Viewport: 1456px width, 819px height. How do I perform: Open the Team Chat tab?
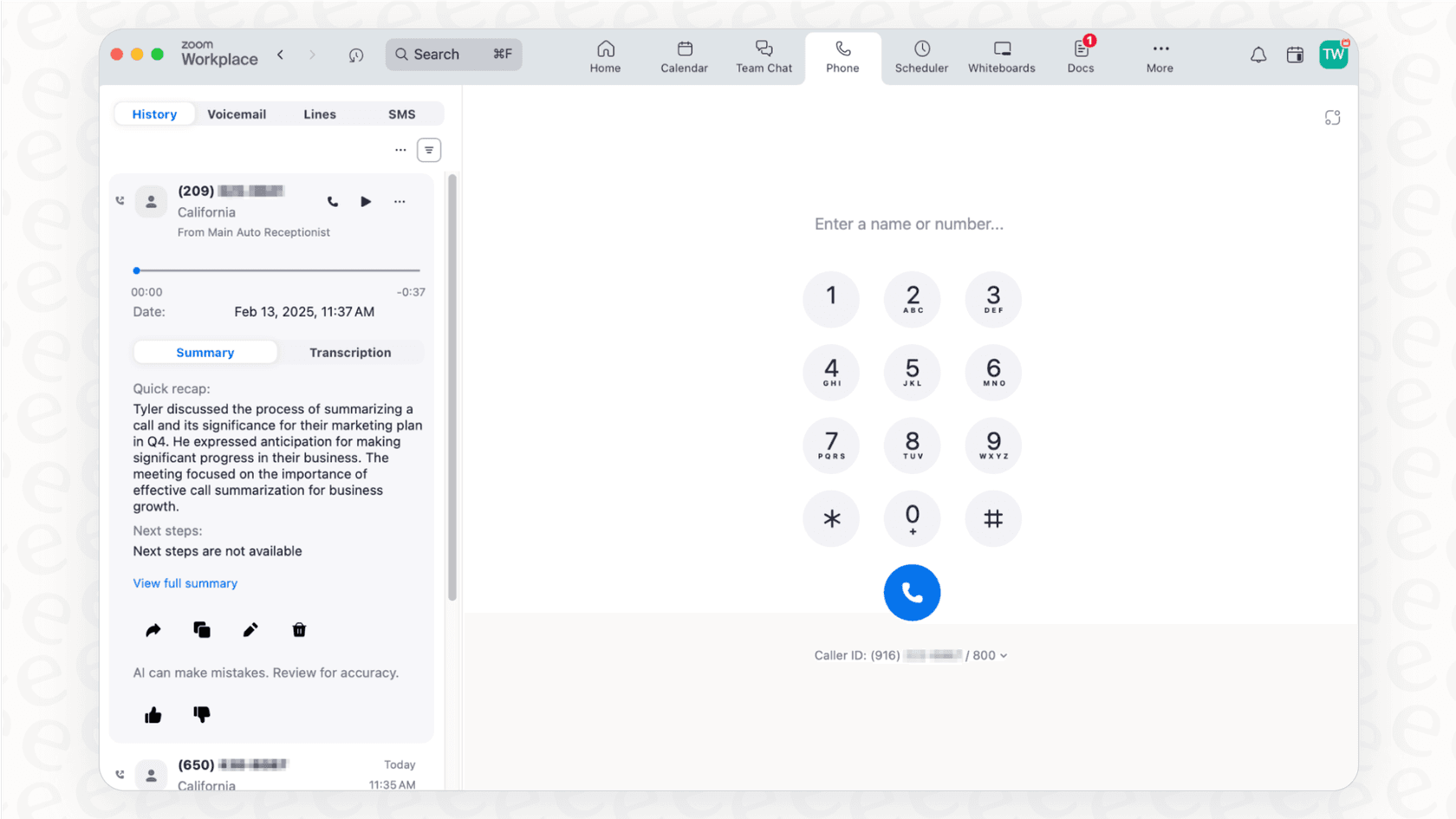[764, 56]
